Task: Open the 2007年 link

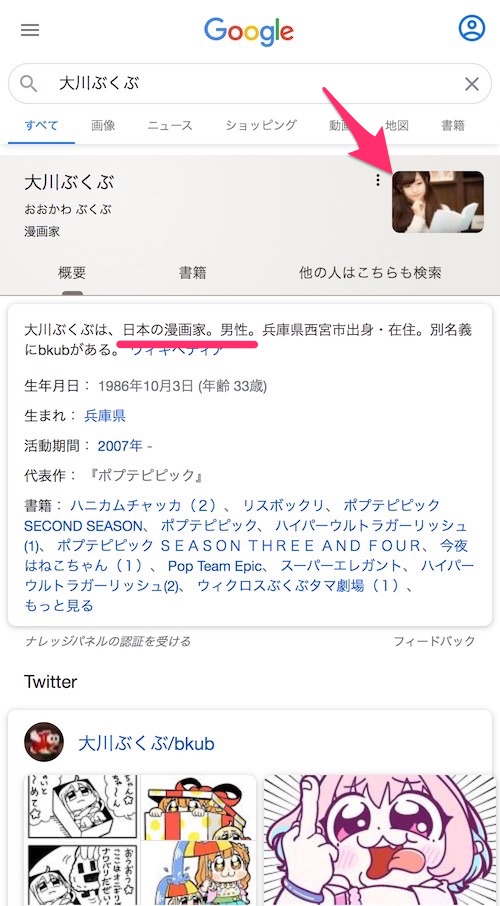Action: pyautogui.click(x=120, y=445)
